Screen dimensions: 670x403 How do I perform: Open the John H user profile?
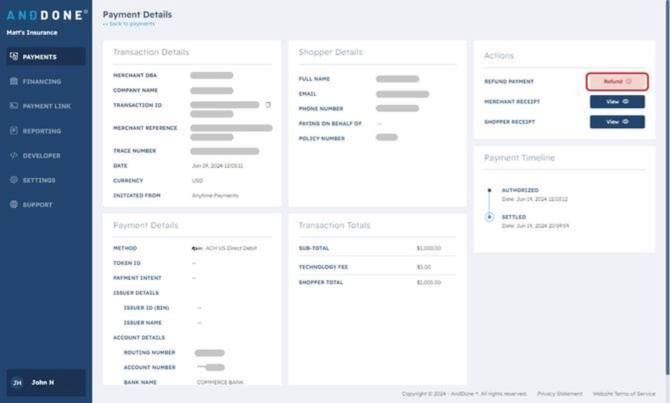(45, 382)
